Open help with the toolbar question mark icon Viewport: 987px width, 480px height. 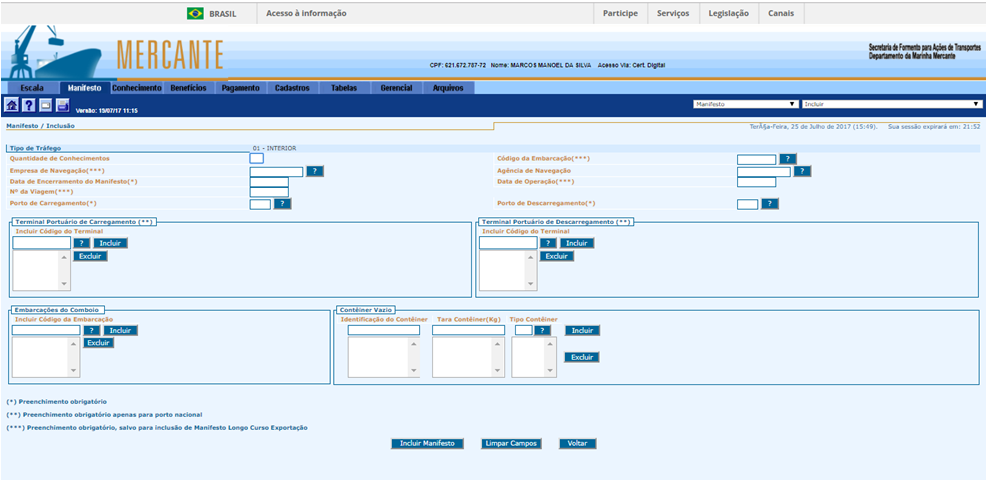pyautogui.click(x=28, y=105)
